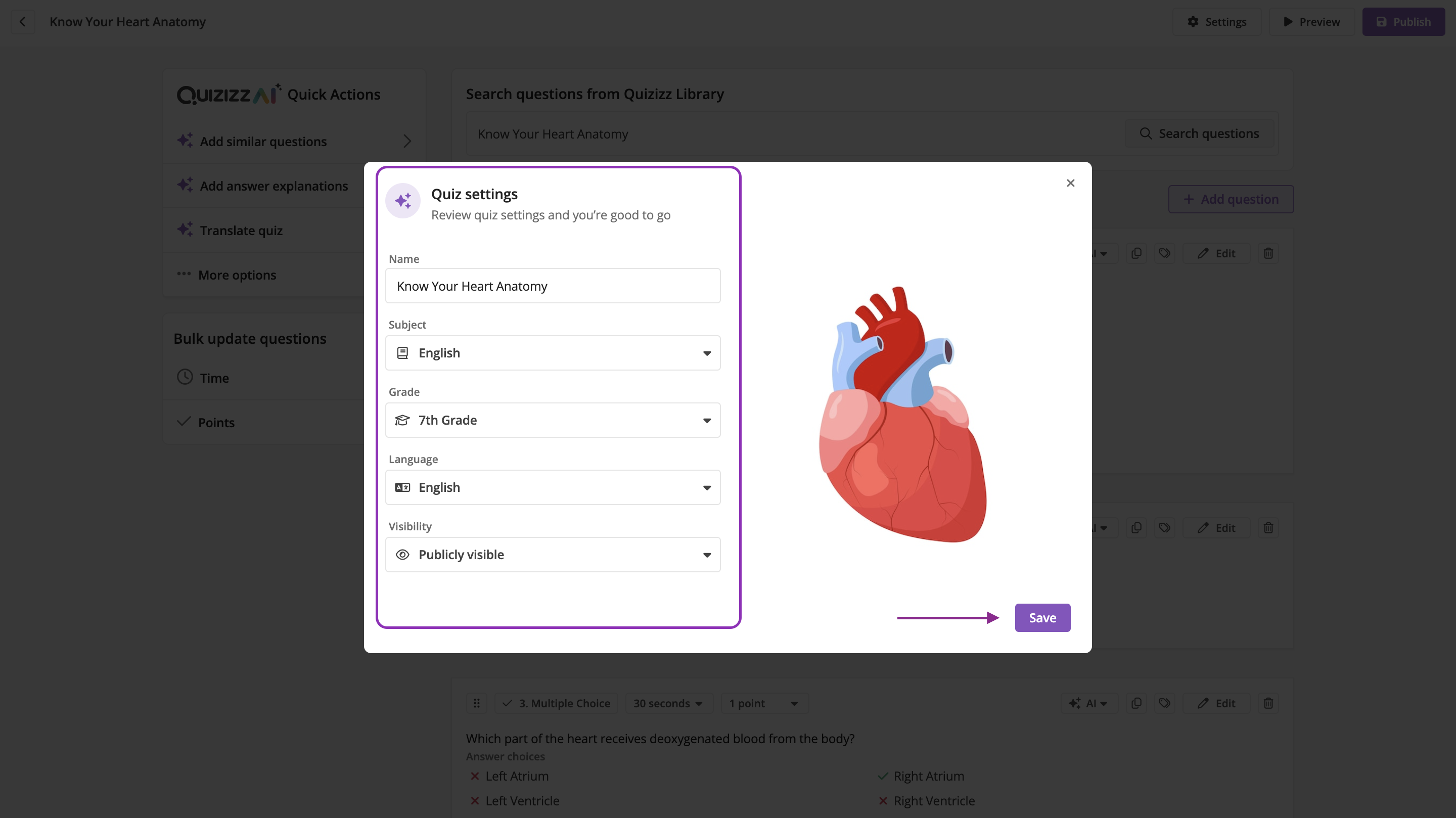The width and height of the screenshot is (1456, 818).
Task: Duplicate the first question
Action: pos(1136,253)
